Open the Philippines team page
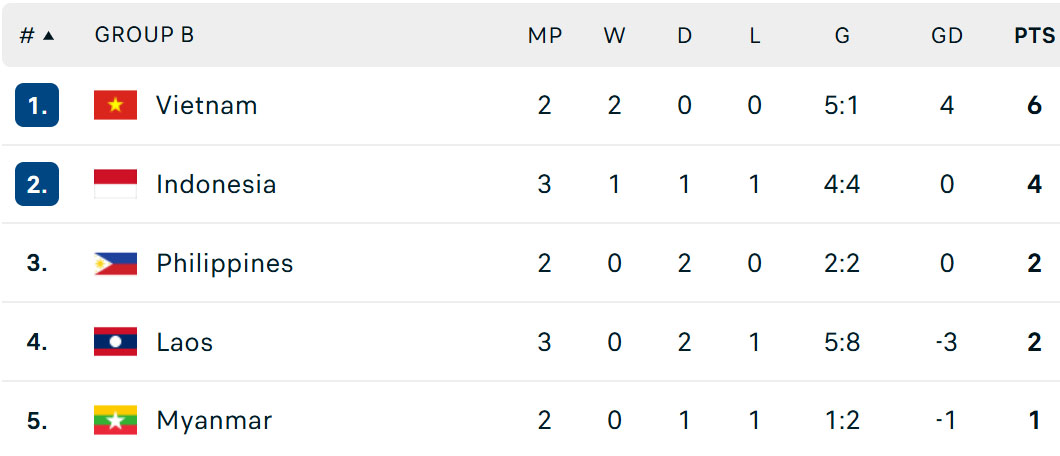Screen dimensions: 1060x456 coord(225,263)
